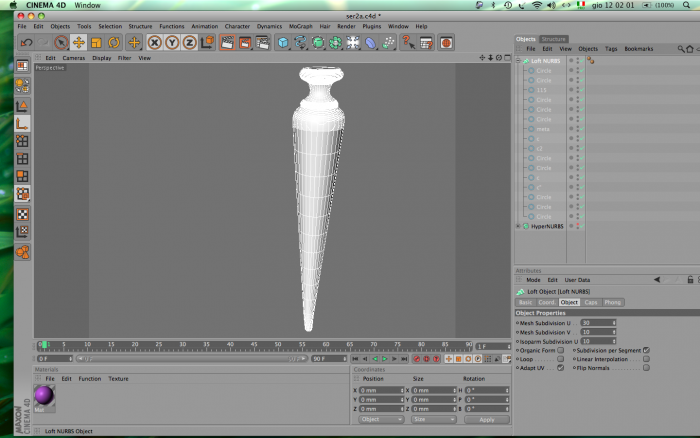Open the Plugins menu
The height and width of the screenshot is (438, 700).
pyautogui.click(x=371, y=26)
